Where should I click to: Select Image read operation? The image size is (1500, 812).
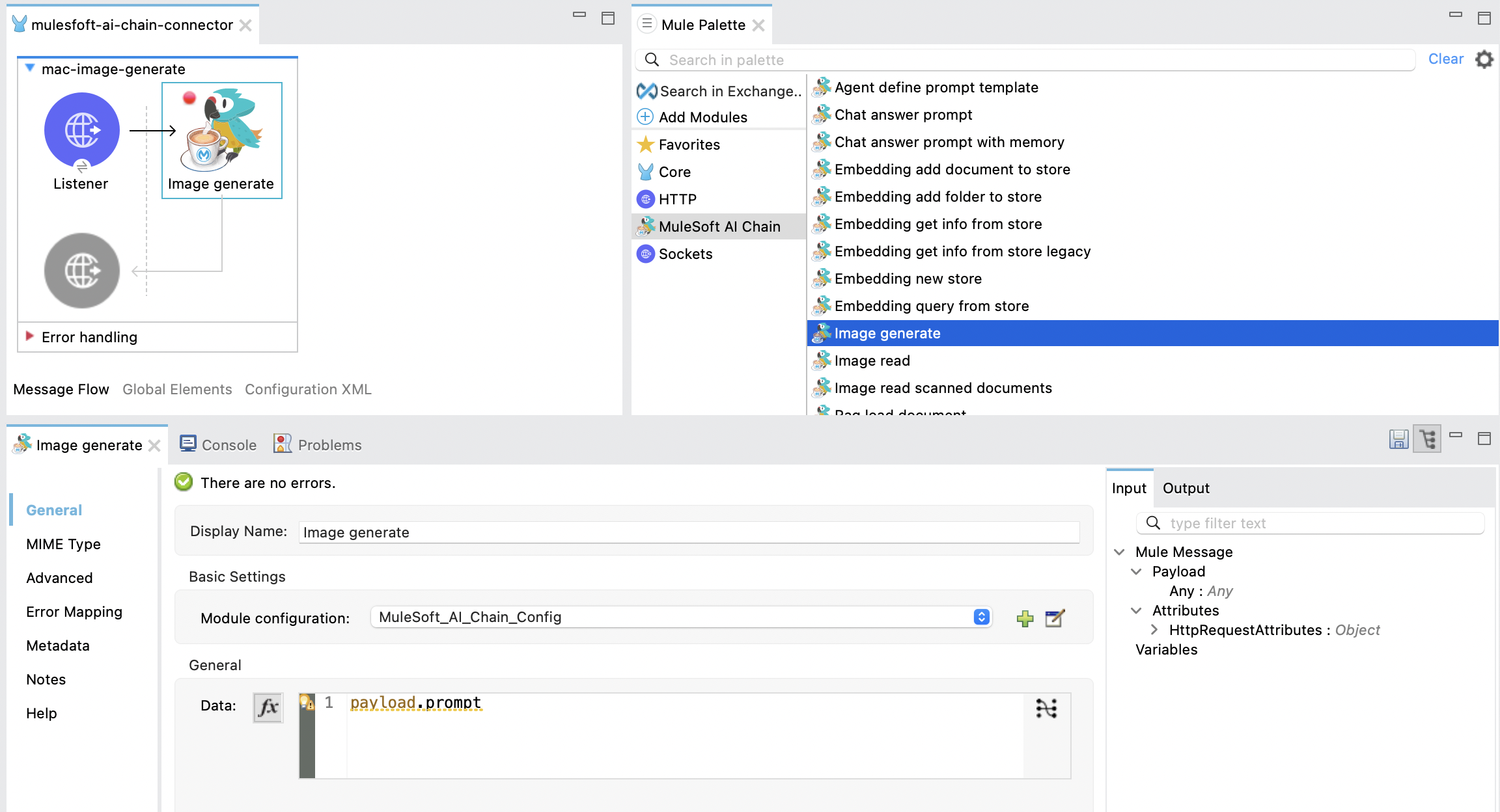(861, 360)
